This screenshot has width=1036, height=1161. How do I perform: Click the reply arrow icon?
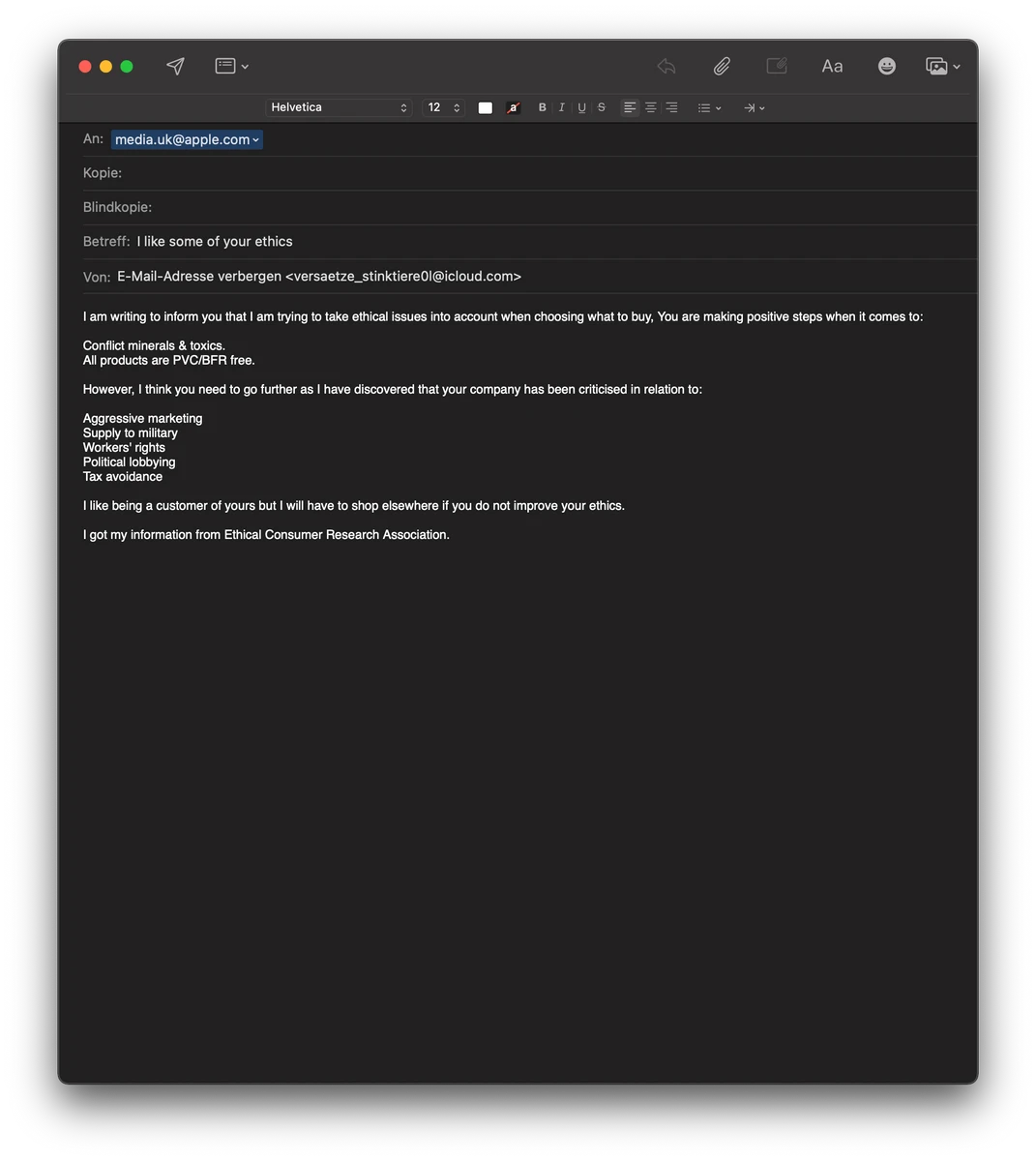coord(666,66)
